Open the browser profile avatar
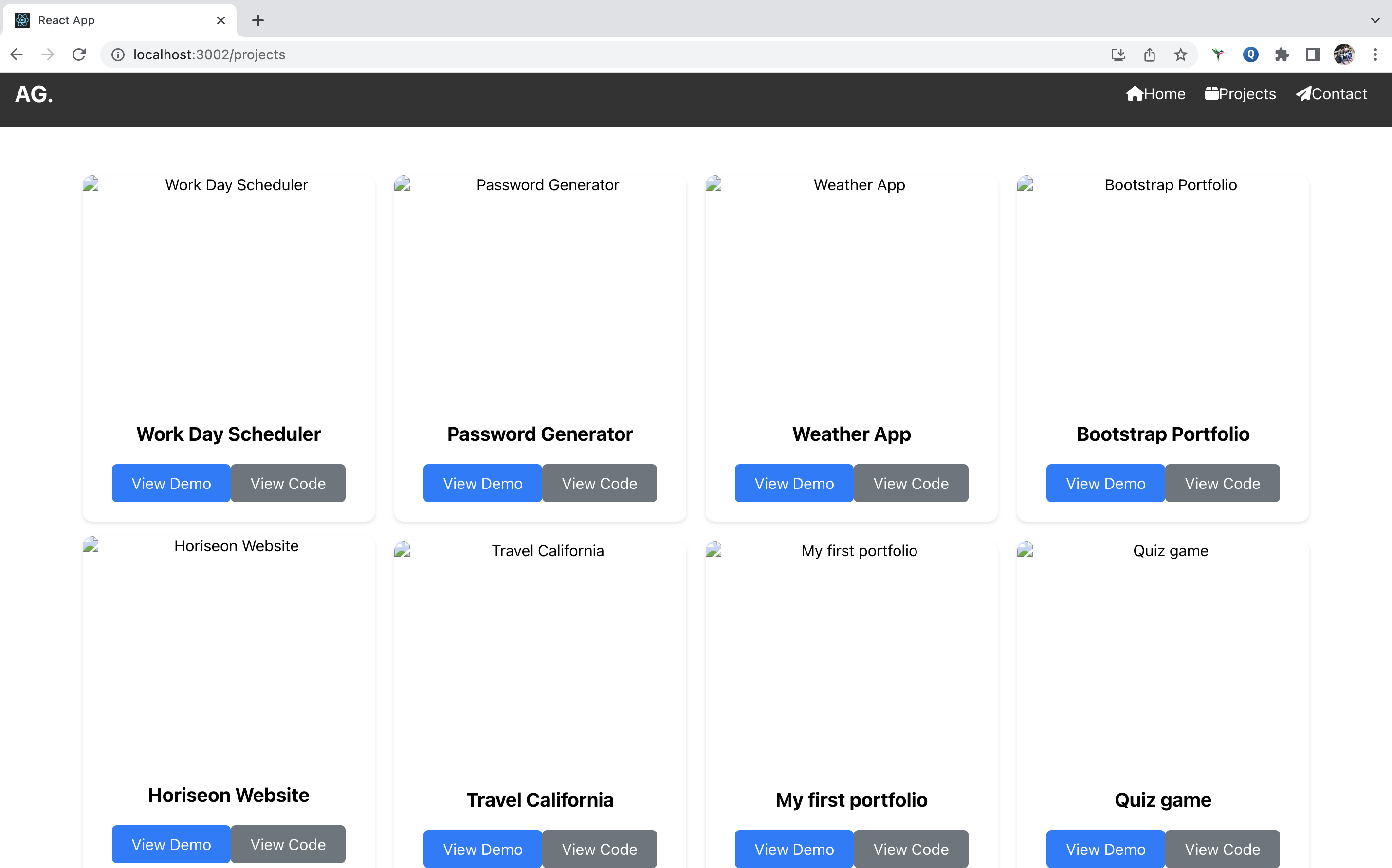The height and width of the screenshot is (868, 1392). point(1344,54)
